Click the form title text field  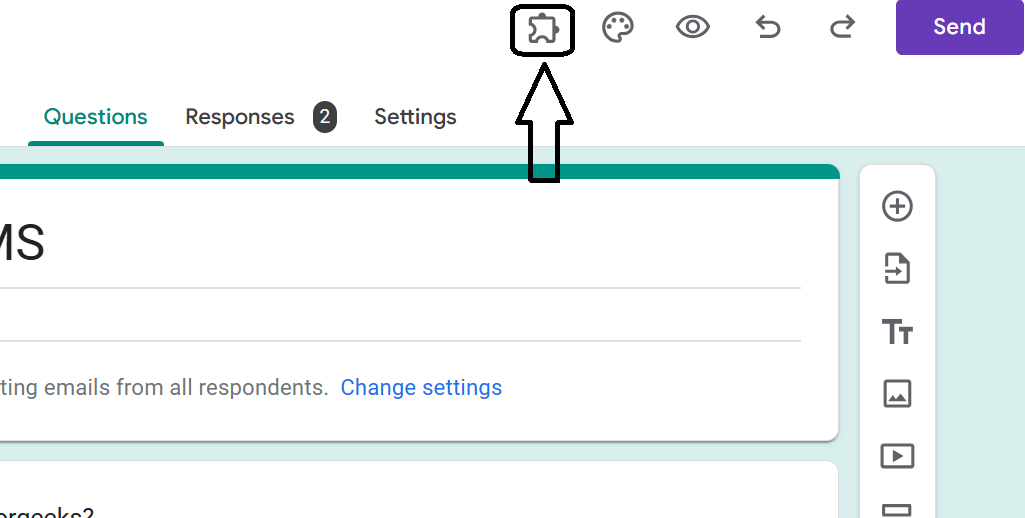[300, 245]
